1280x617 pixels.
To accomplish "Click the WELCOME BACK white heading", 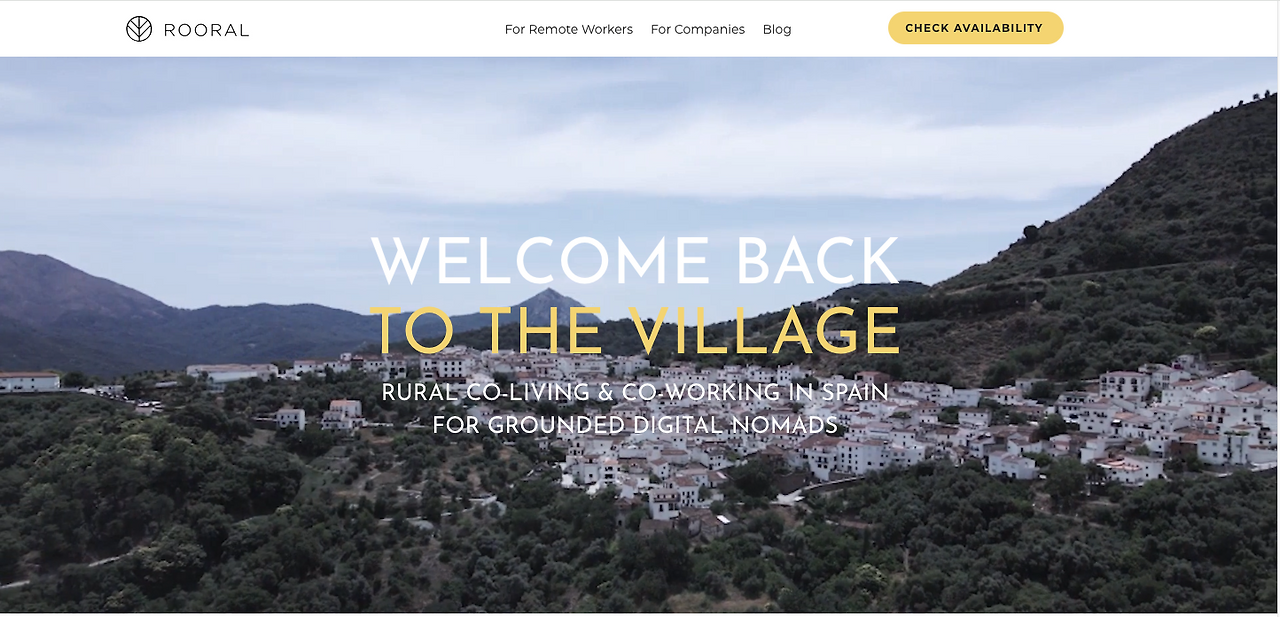I will [x=635, y=261].
